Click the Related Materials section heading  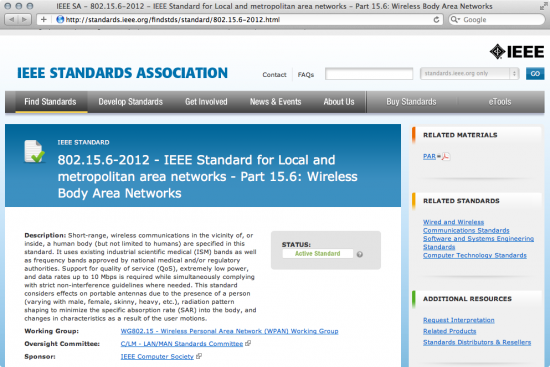(460, 135)
